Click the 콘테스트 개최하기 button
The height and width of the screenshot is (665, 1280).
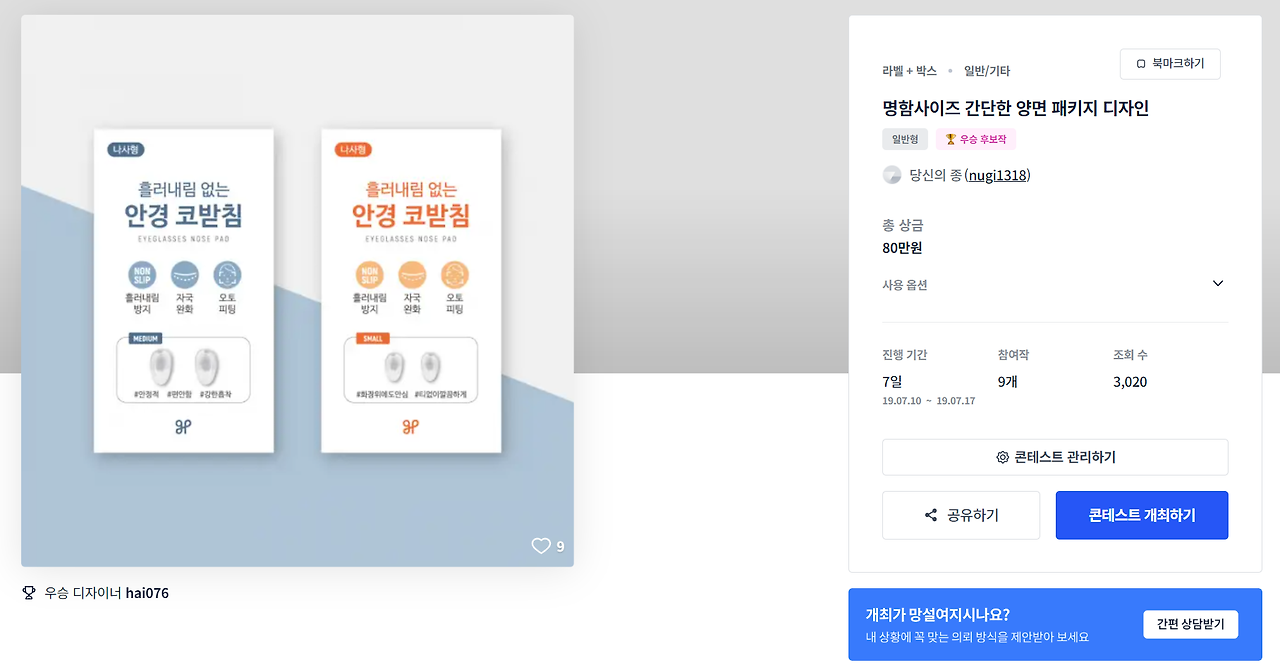(x=1142, y=516)
